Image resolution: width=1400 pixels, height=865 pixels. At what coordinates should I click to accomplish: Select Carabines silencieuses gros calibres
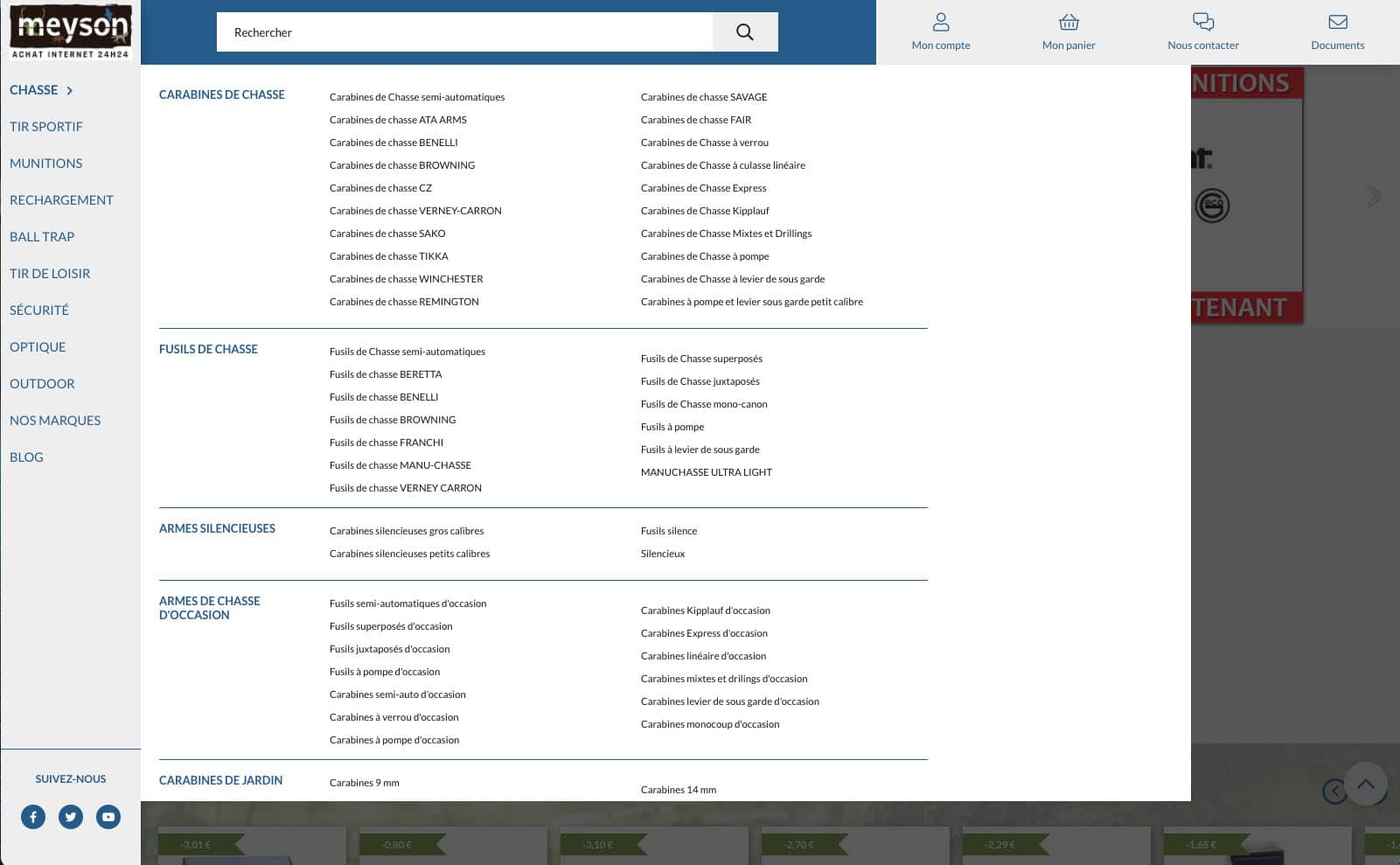(407, 531)
